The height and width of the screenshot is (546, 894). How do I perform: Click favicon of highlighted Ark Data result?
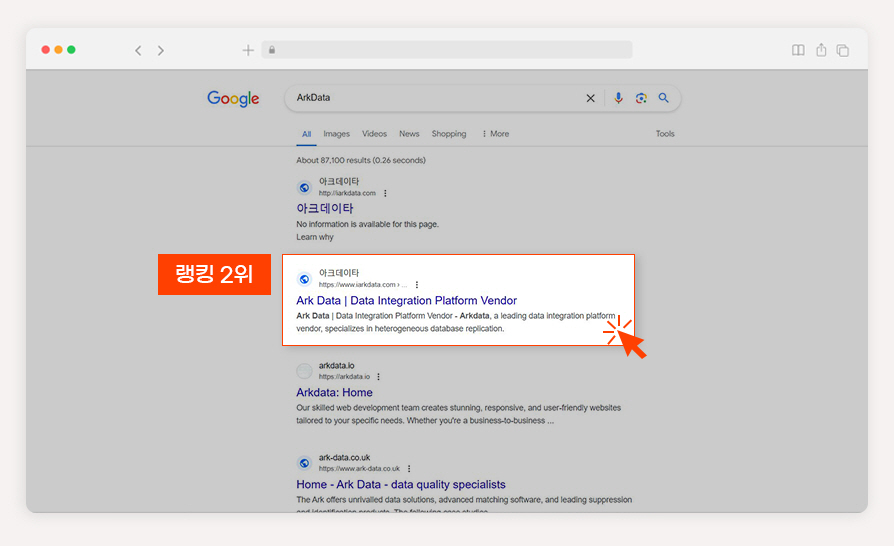[304, 279]
